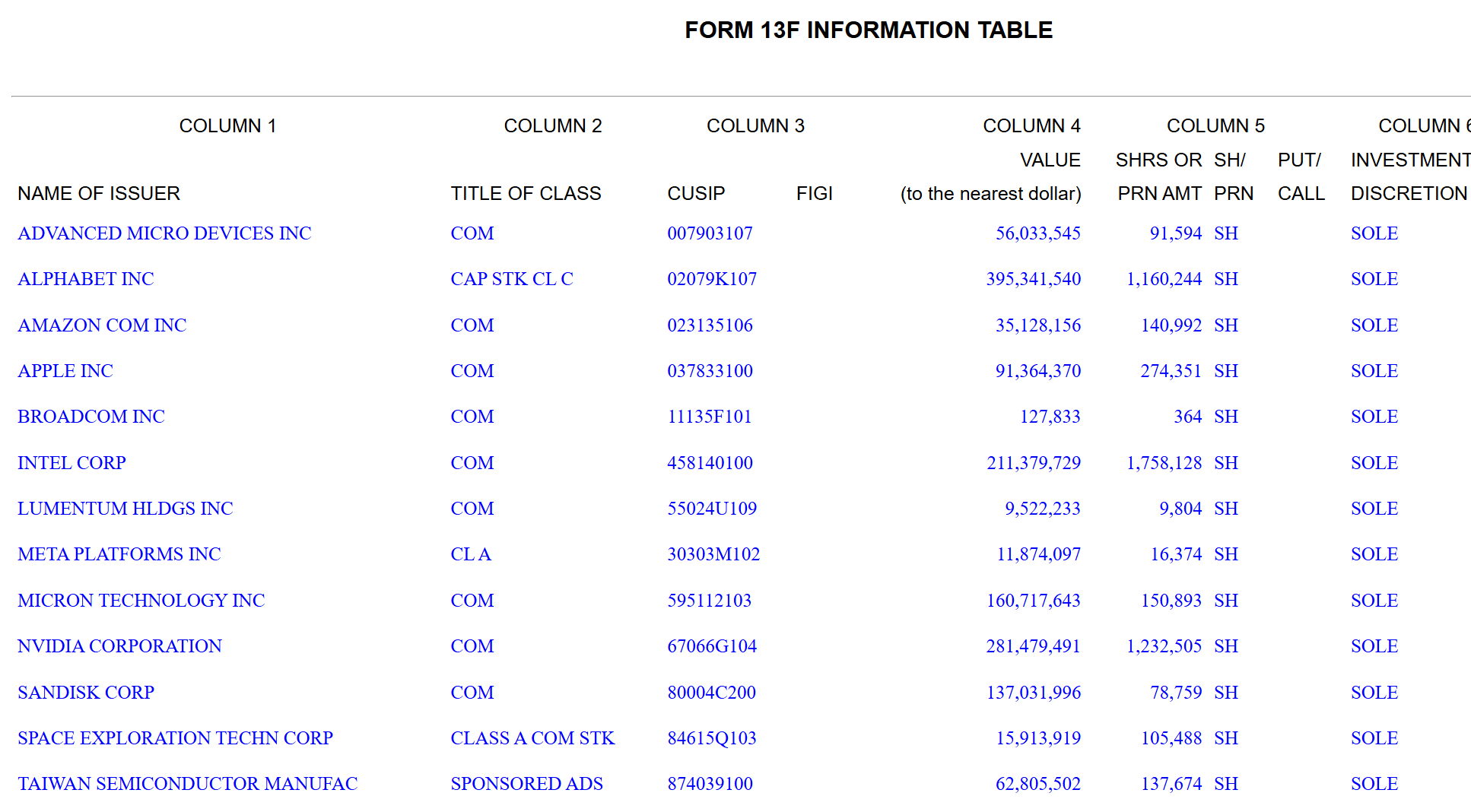Screen dimensions: 1471x812
Task: Select CUSIP 02079K107
Action: [712, 279]
